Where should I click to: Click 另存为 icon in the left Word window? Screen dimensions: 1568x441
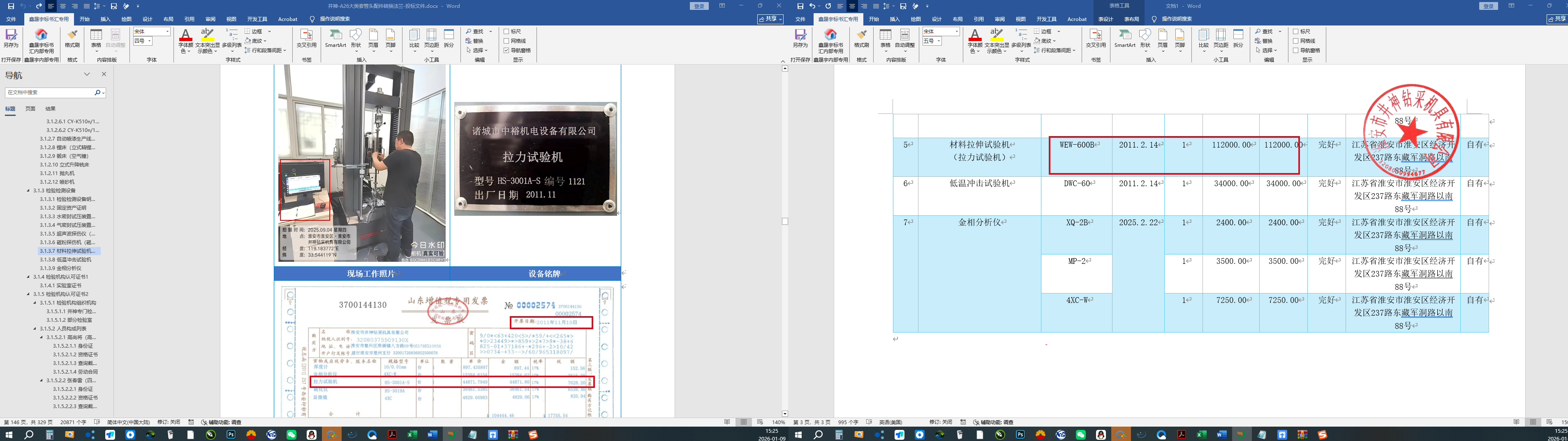click(x=11, y=39)
